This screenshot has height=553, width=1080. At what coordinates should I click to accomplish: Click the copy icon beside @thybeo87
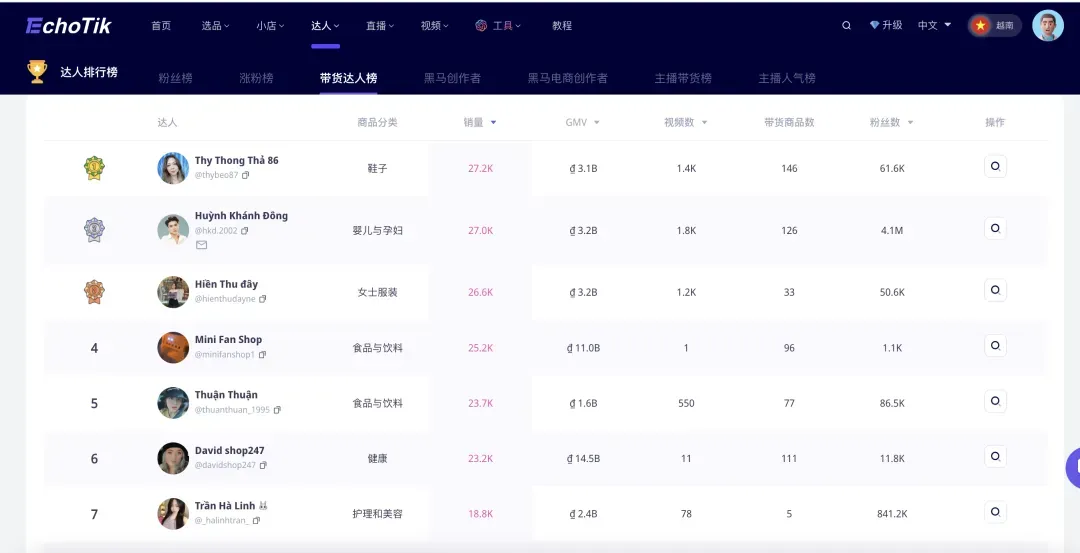246,175
